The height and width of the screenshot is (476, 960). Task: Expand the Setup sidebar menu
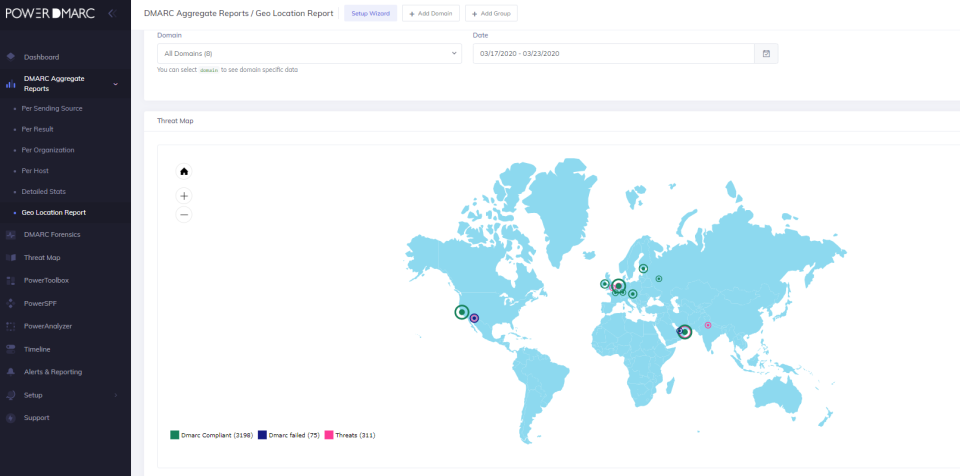[x=115, y=395]
